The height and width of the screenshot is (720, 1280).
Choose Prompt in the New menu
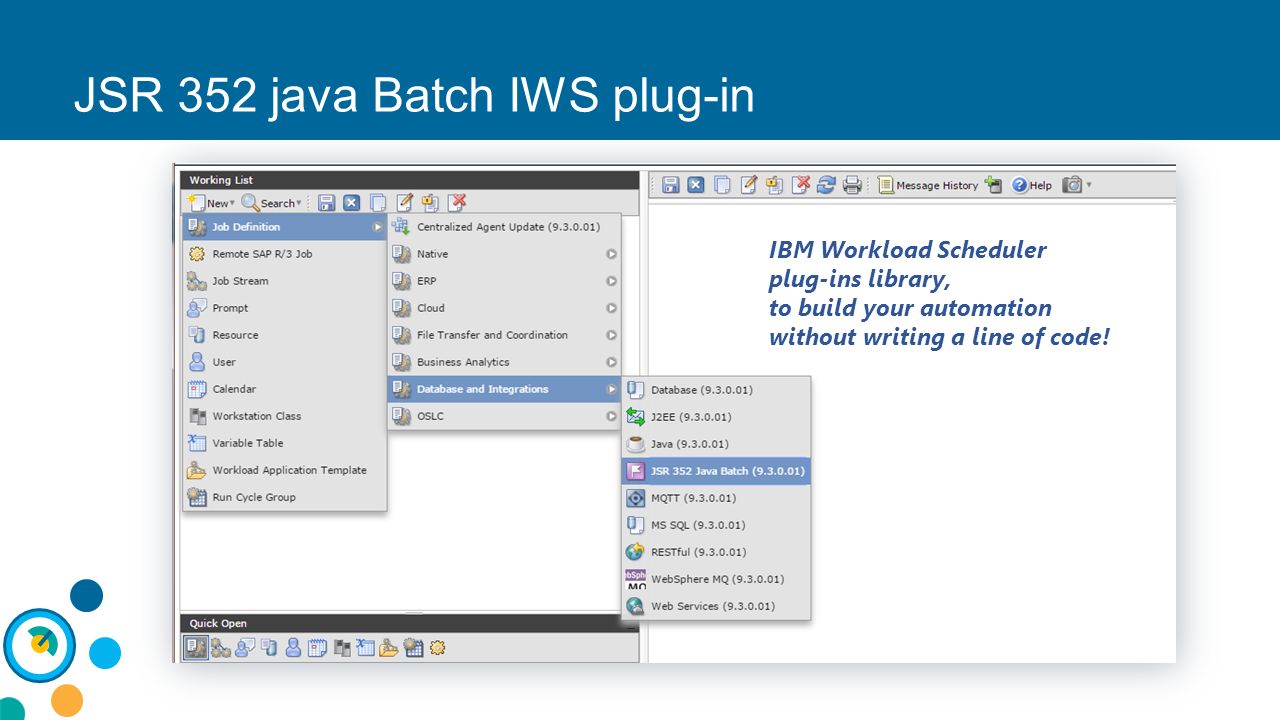pos(285,308)
